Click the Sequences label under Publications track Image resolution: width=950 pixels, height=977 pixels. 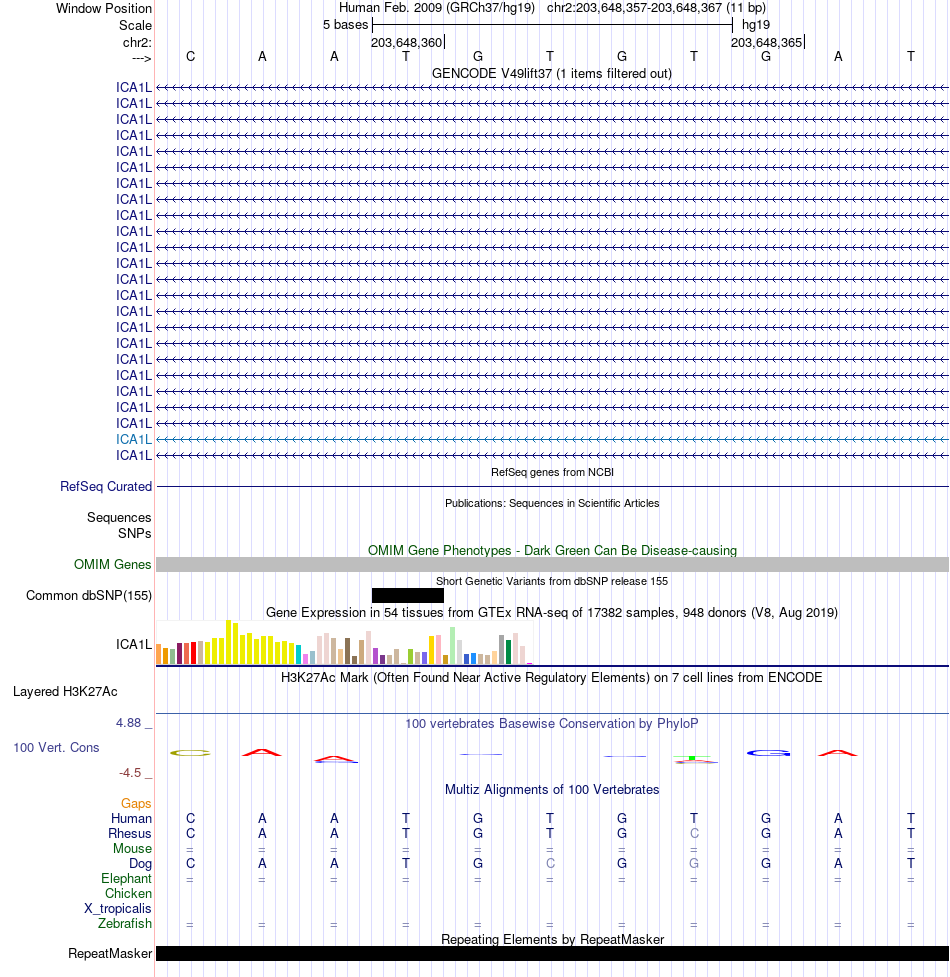tap(119, 518)
